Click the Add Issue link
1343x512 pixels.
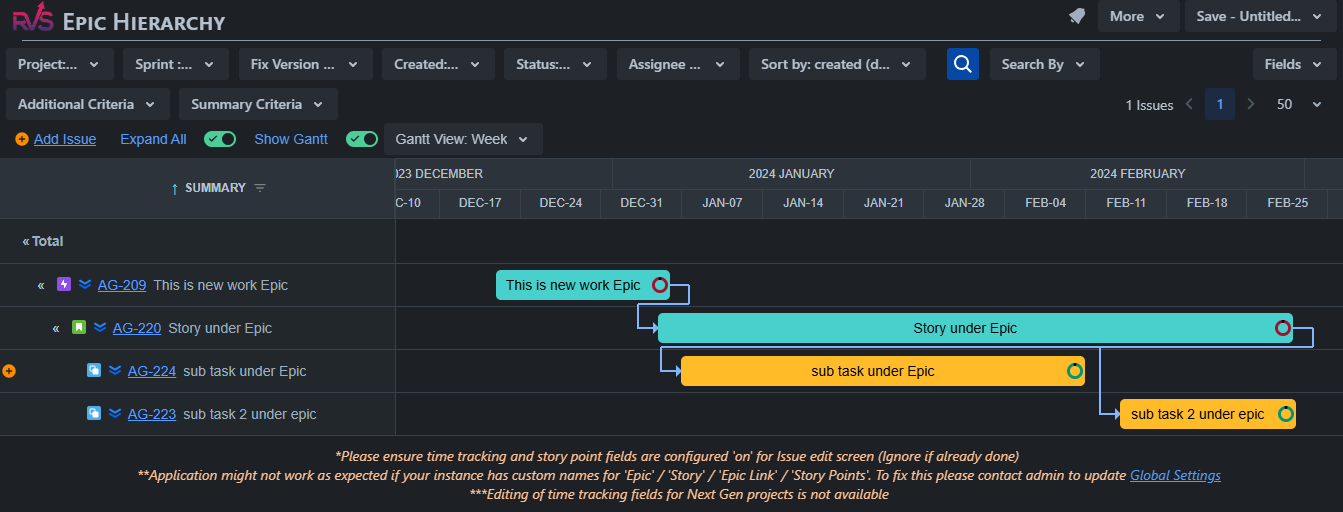65,139
